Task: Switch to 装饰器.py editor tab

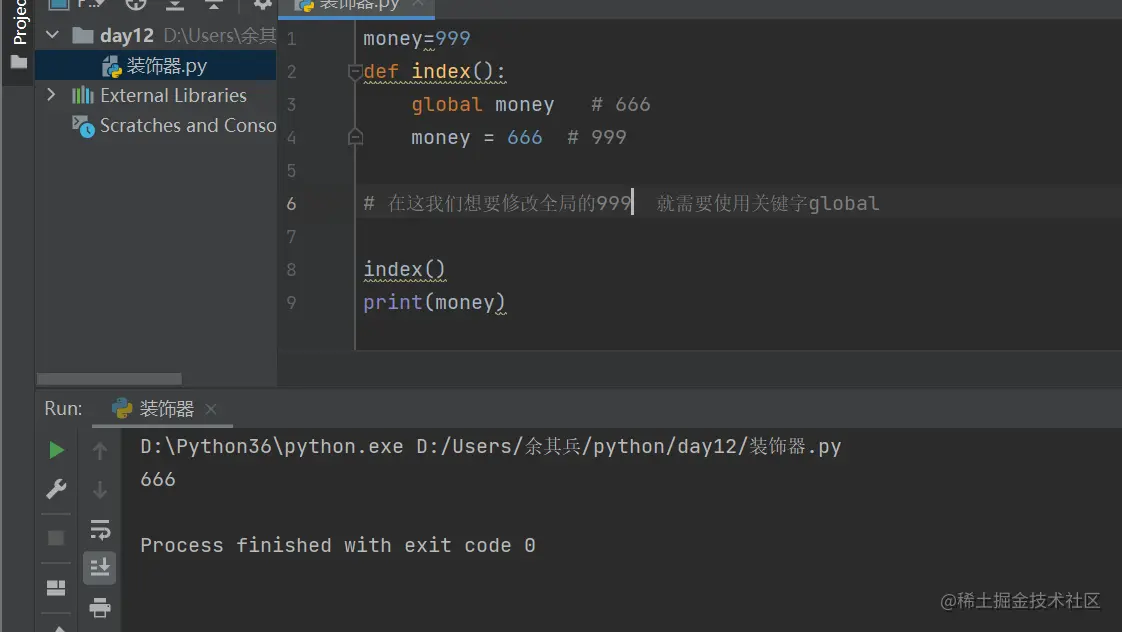Action: (x=357, y=6)
